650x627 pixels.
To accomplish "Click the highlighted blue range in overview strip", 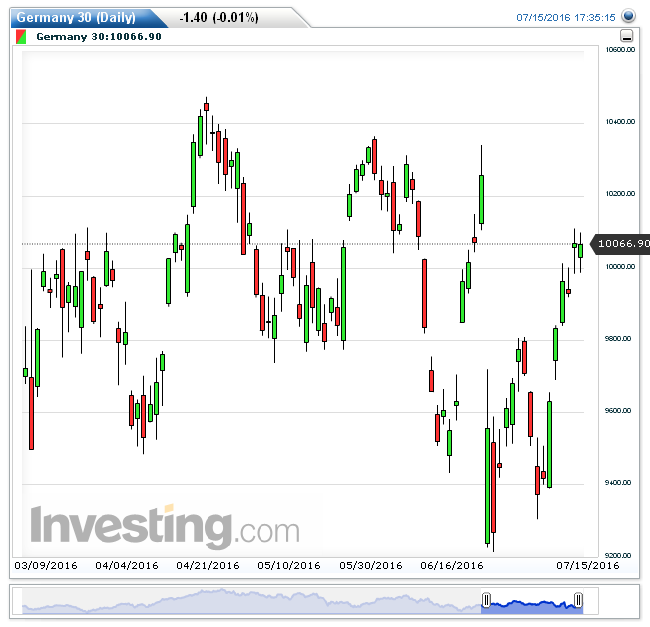I will 532,605.
